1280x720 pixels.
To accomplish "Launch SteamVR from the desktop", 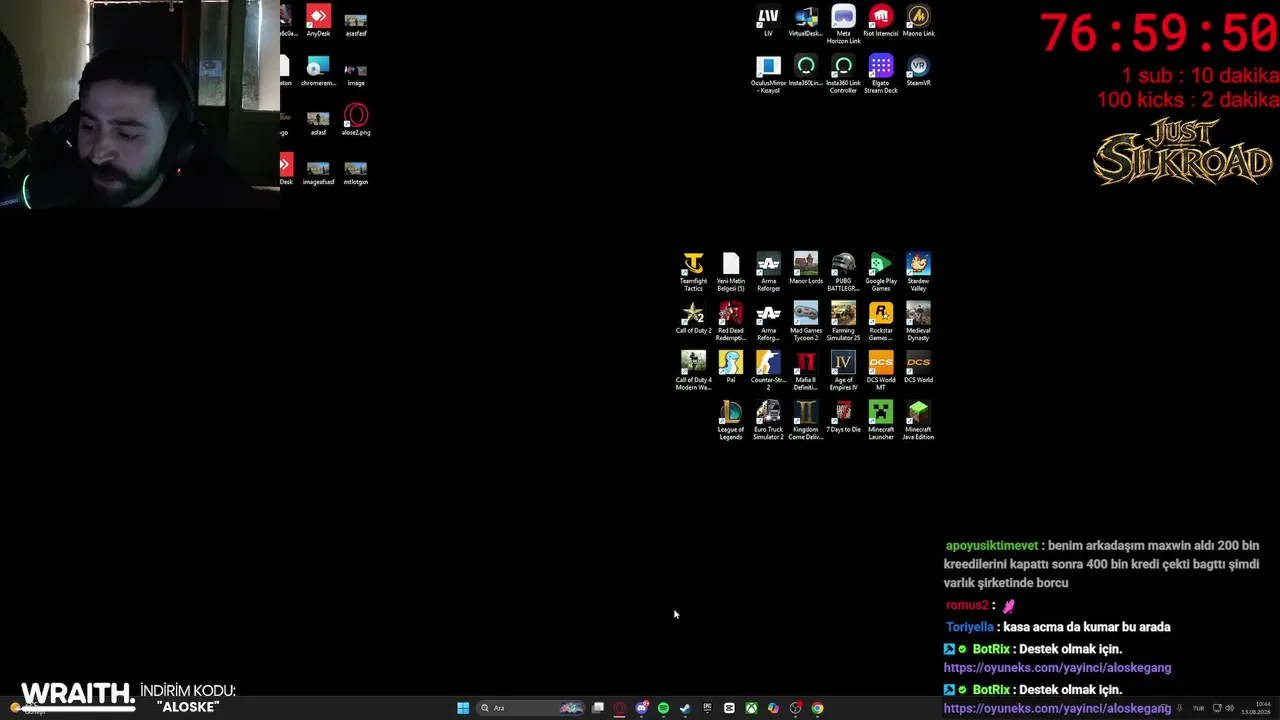I will (x=918, y=71).
